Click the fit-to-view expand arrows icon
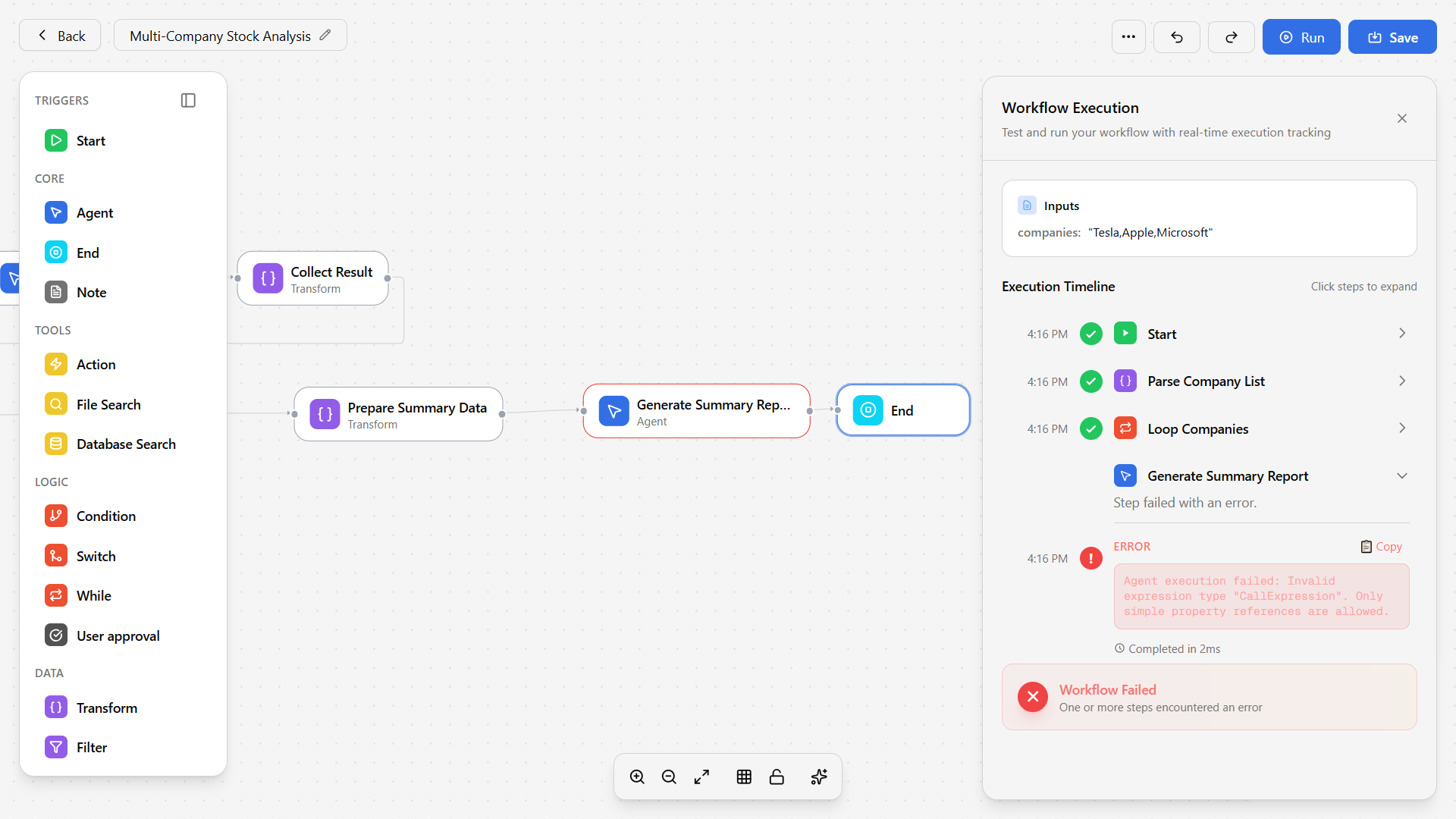 pos(701,777)
